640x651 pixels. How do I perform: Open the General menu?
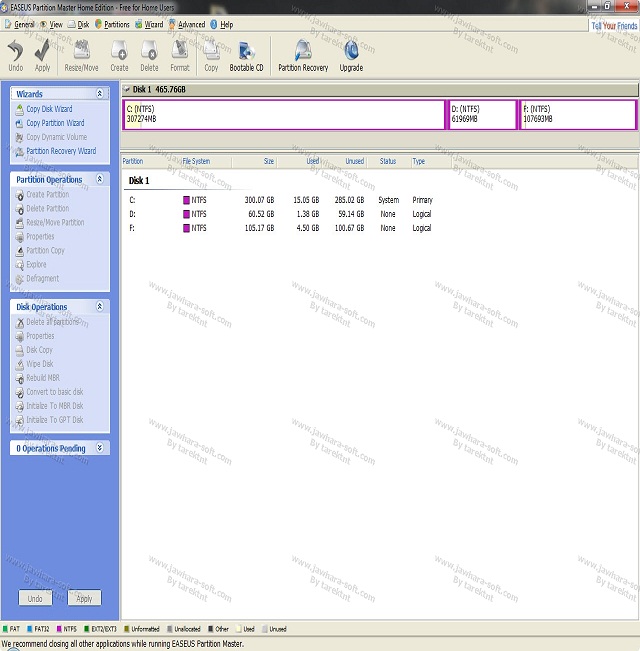pos(20,24)
